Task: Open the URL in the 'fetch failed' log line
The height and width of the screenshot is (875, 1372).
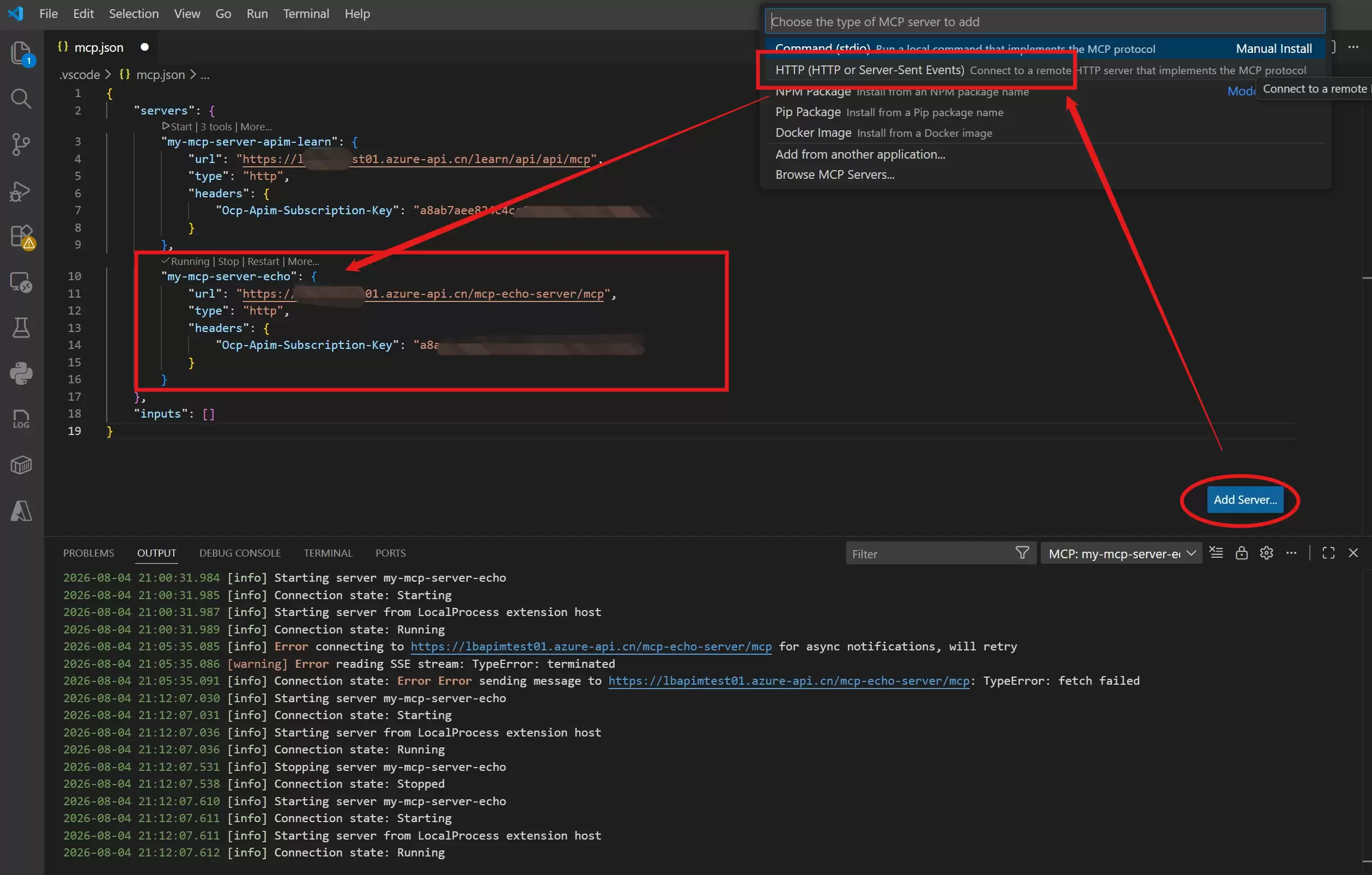Action: [788, 680]
